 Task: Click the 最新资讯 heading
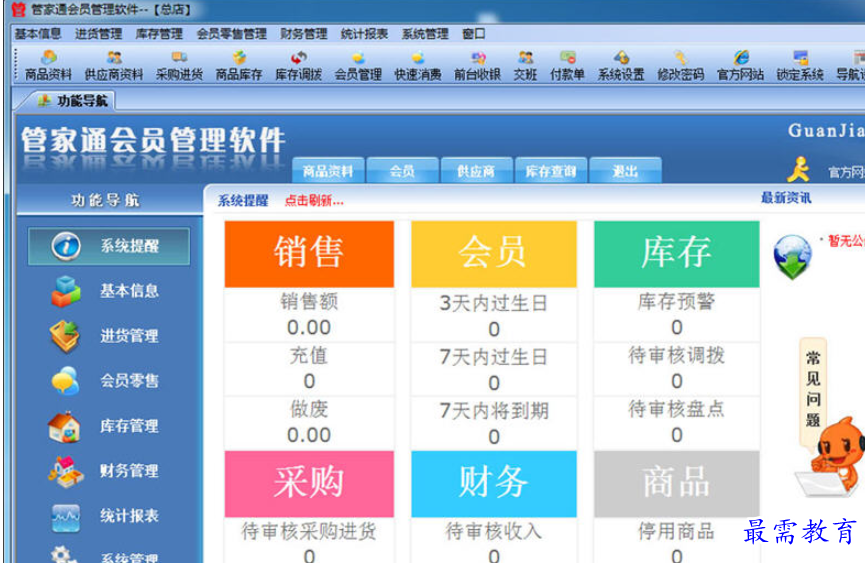click(786, 198)
